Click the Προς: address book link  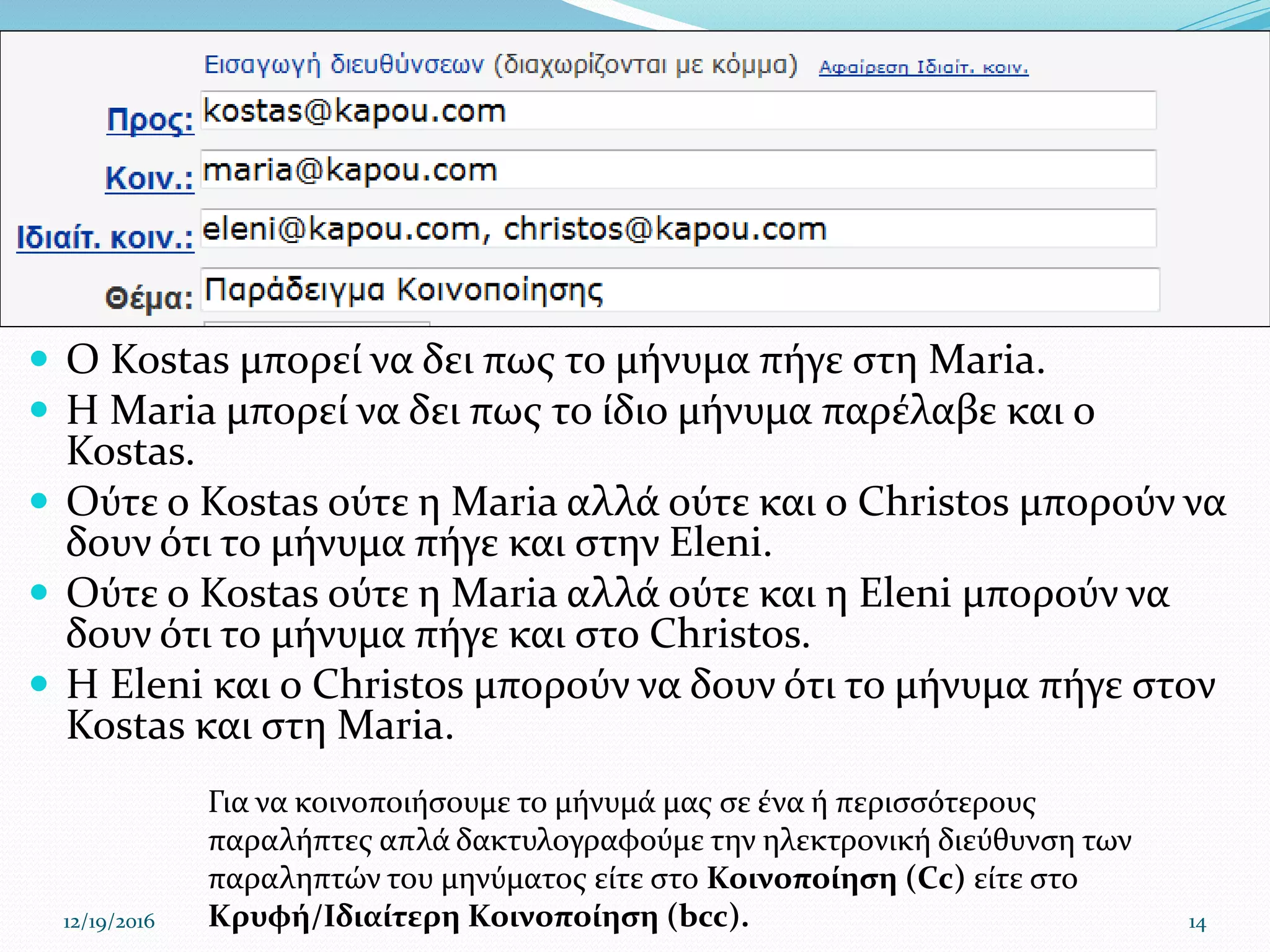[x=150, y=120]
